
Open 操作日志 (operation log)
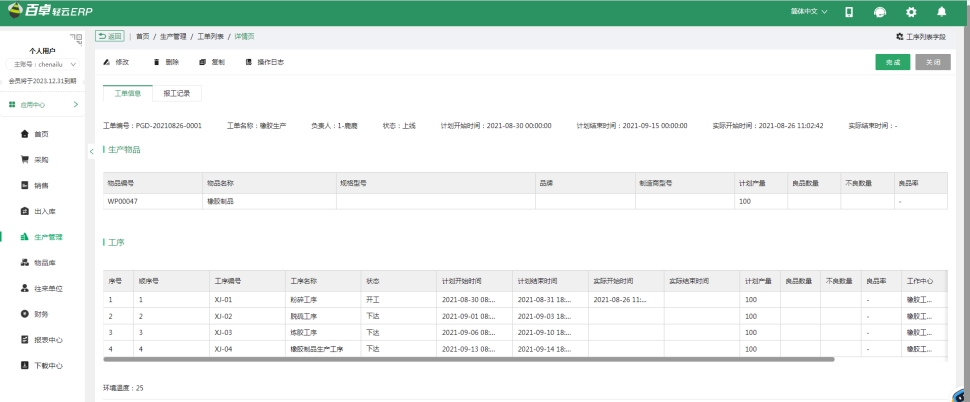pyautogui.click(x=264, y=62)
